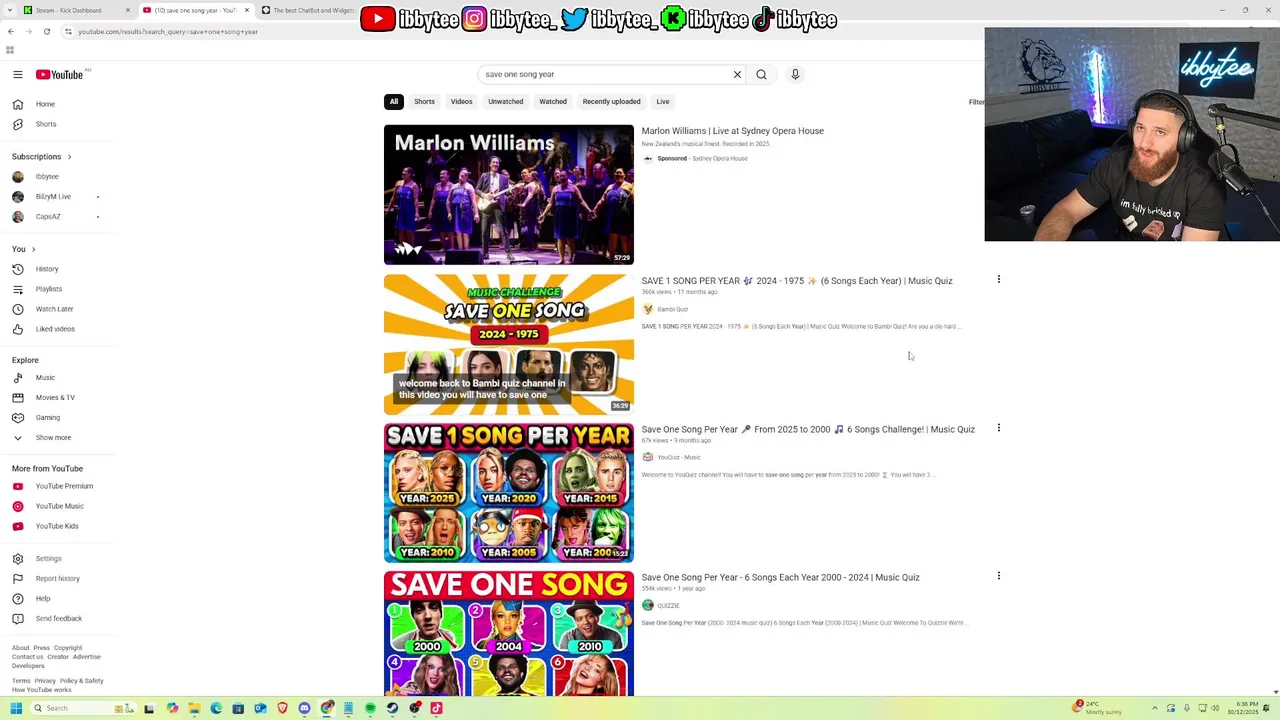1280x720 pixels.
Task: Open Spotify from taskbar
Action: 370,708
